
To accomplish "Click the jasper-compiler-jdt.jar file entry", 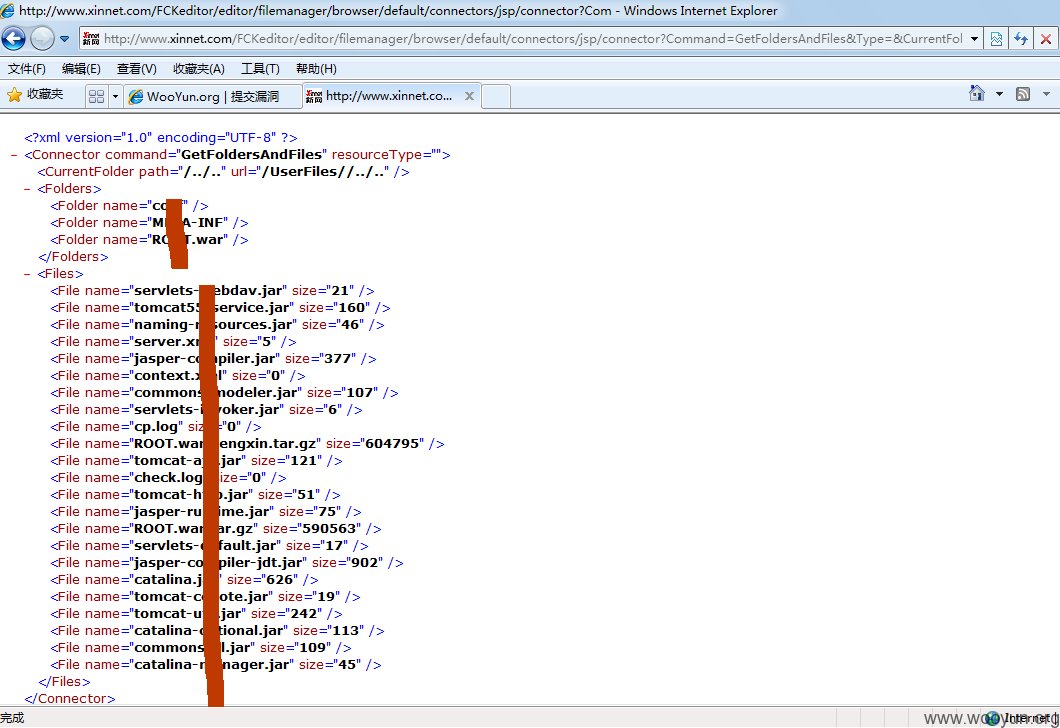I will coord(226,562).
